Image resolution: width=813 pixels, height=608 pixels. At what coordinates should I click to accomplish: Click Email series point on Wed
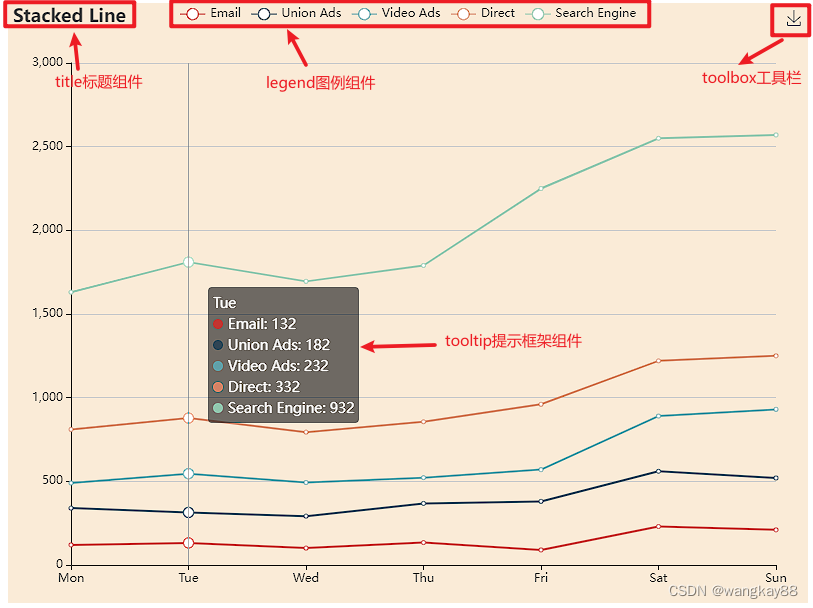(306, 548)
